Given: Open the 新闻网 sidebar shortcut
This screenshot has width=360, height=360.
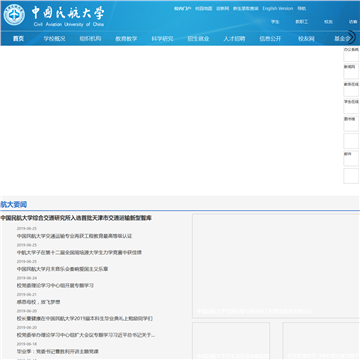Looking at the screenshot, I should (x=351, y=71).
